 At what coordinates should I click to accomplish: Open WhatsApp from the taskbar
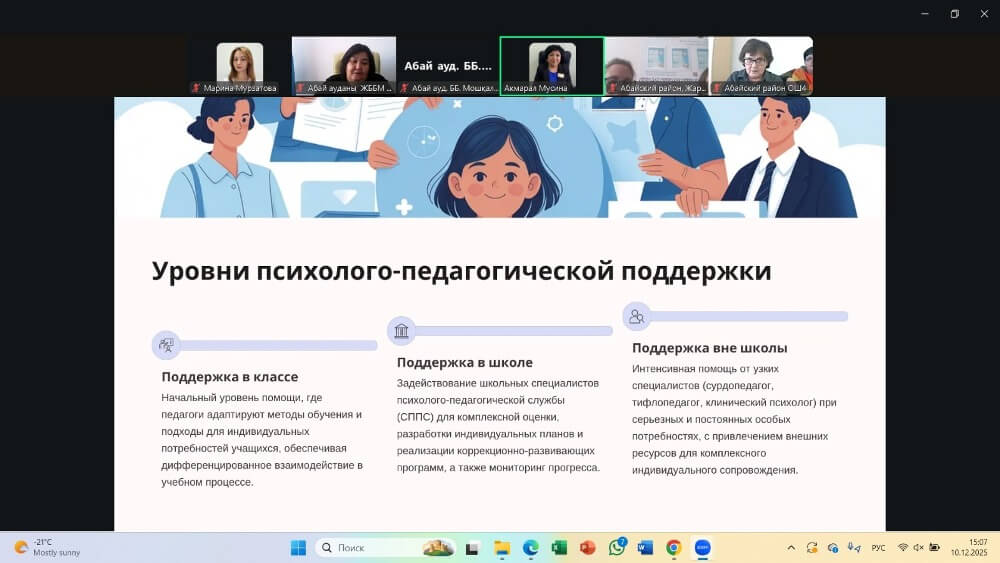tap(616, 548)
